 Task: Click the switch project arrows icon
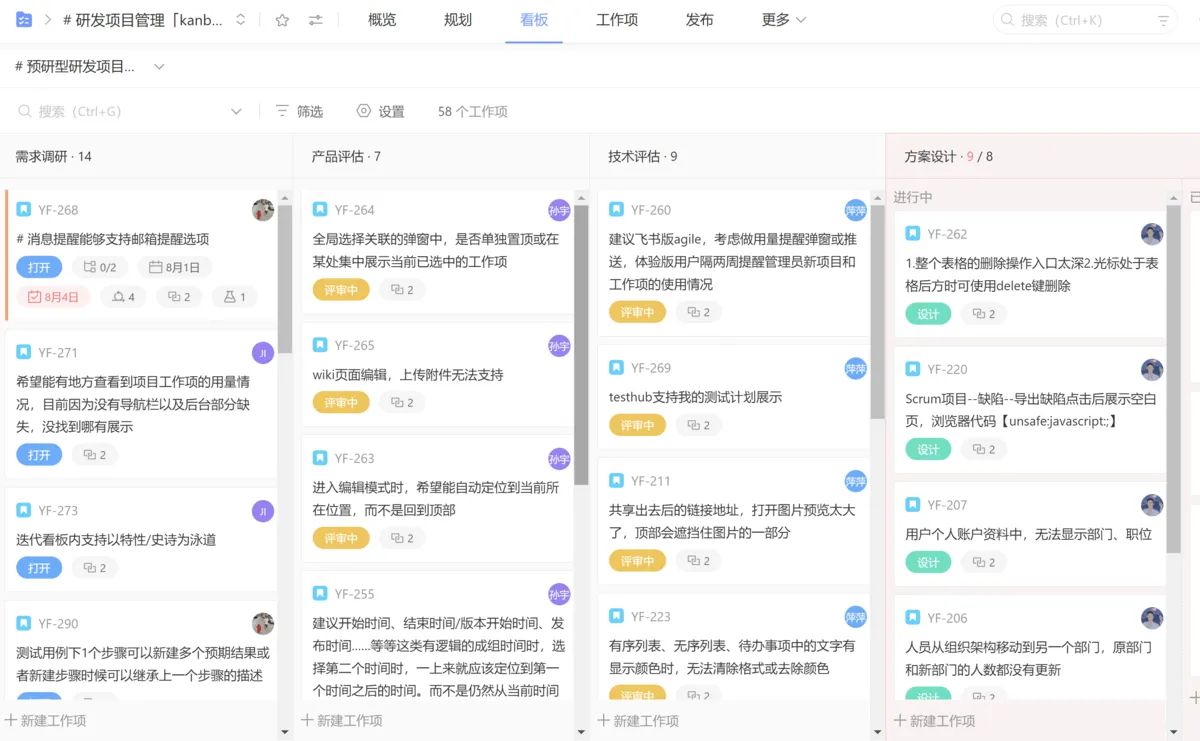(315, 20)
